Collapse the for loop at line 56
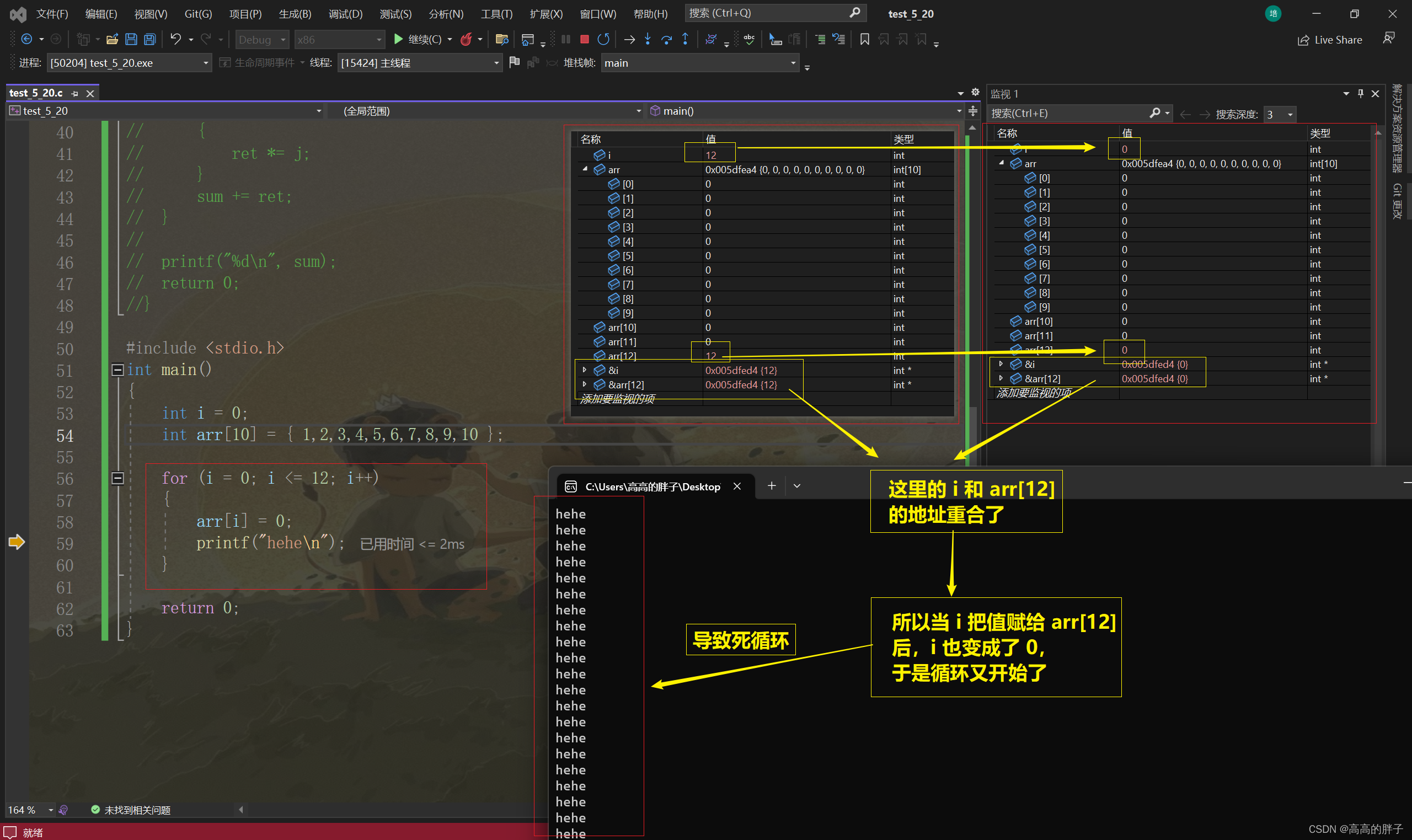 click(117, 478)
